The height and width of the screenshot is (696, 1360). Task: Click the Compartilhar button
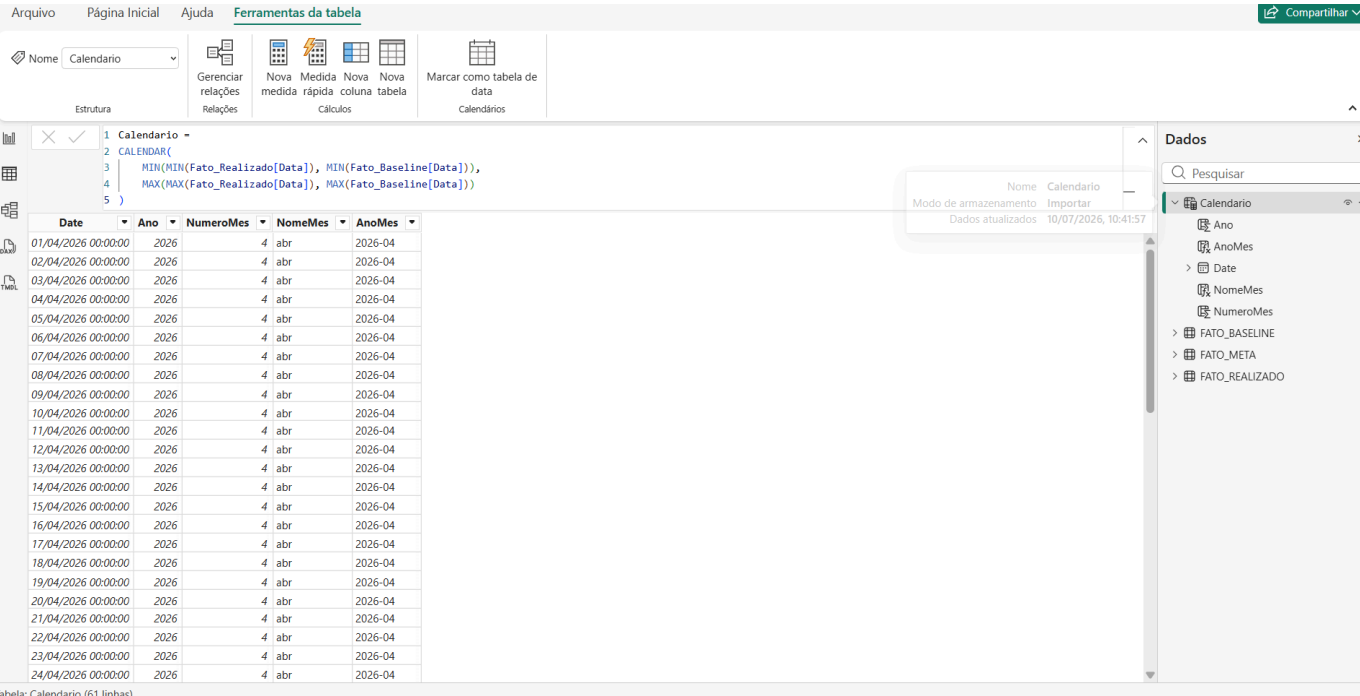pos(1309,13)
